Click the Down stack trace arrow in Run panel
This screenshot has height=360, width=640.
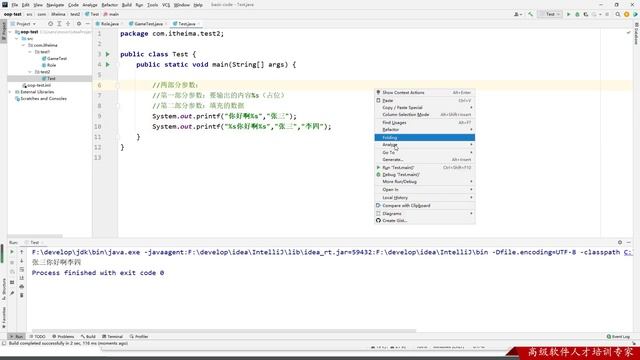[x=22, y=261]
